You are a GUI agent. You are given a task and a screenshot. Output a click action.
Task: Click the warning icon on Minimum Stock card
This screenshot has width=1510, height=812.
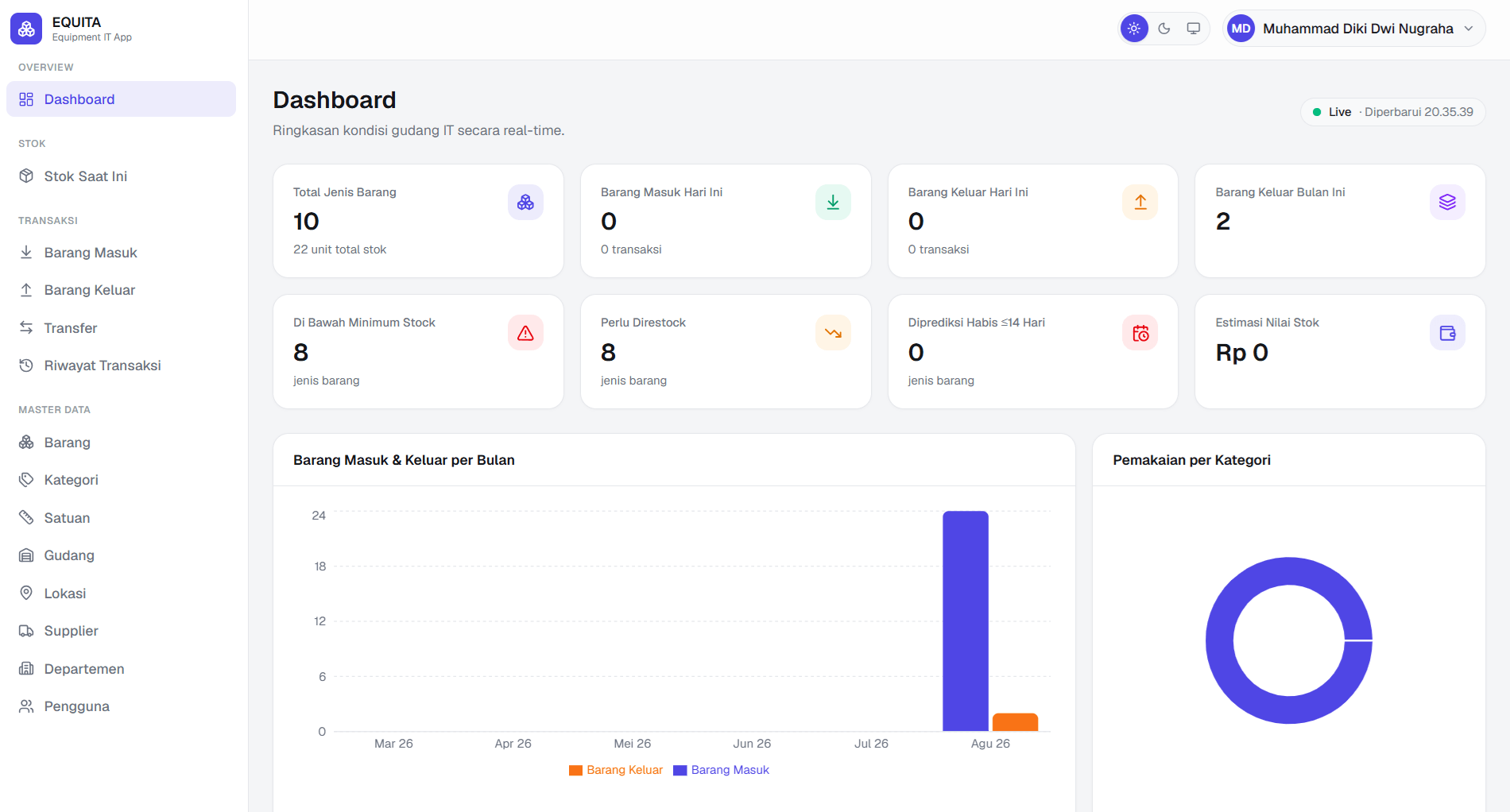click(525, 333)
